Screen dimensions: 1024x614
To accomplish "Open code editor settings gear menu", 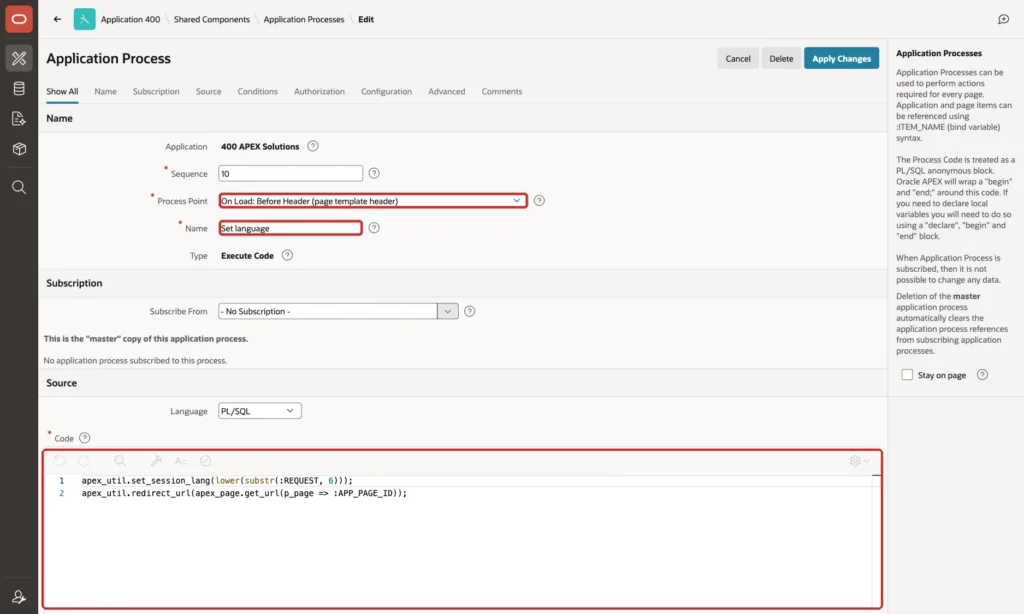I will 859,461.
